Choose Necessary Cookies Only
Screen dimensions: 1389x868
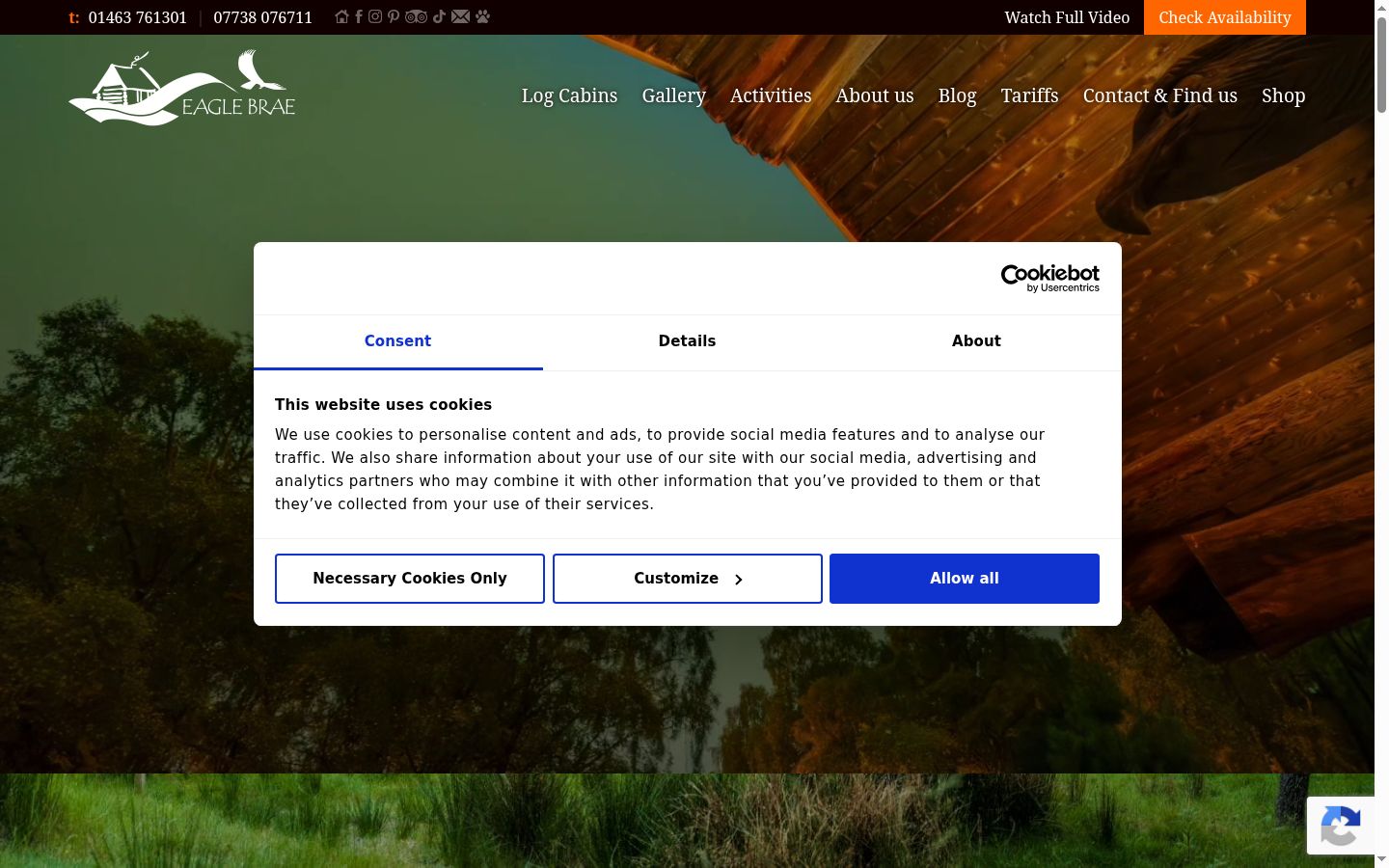point(410,579)
